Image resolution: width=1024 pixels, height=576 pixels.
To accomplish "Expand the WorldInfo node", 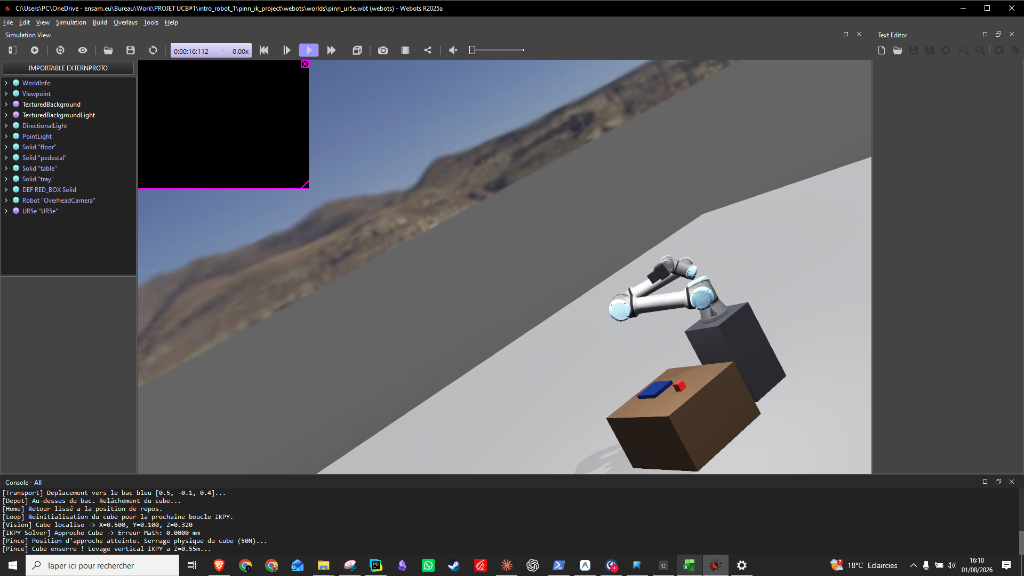I will 7,83.
